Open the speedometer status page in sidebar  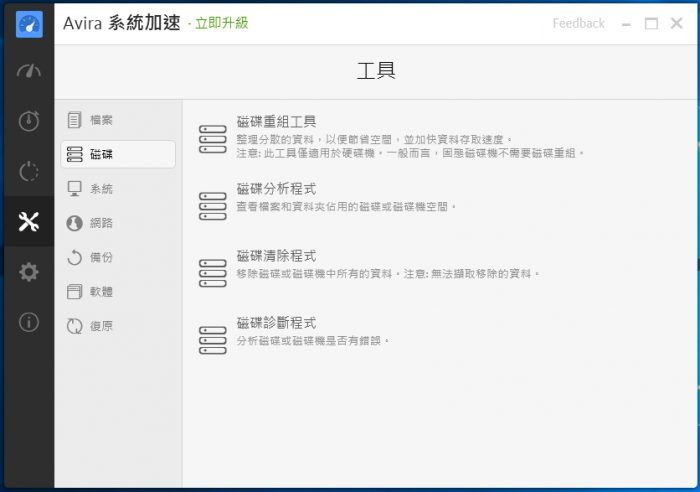(x=29, y=71)
